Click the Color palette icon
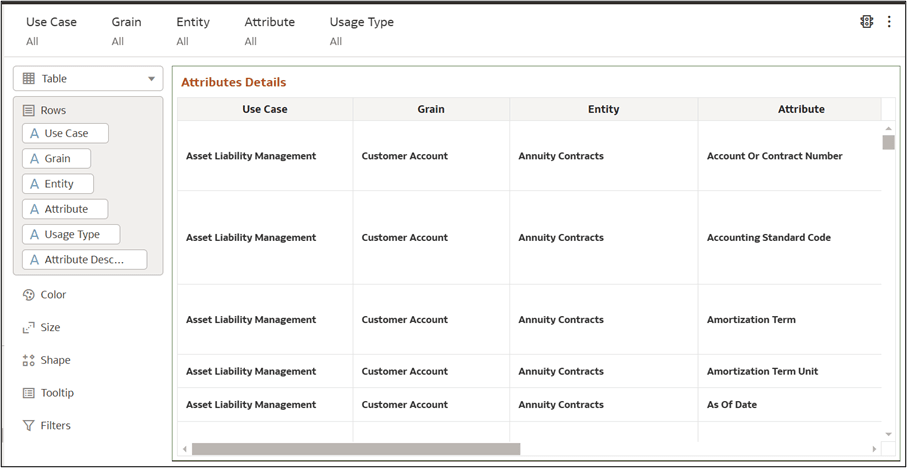The height and width of the screenshot is (468, 907). click(28, 295)
